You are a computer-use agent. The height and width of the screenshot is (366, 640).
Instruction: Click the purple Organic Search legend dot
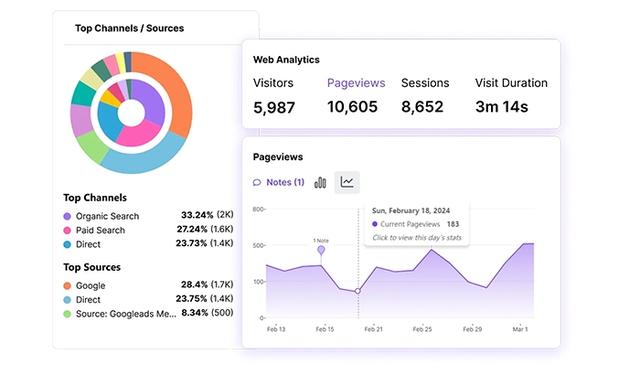tap(67, 216)
